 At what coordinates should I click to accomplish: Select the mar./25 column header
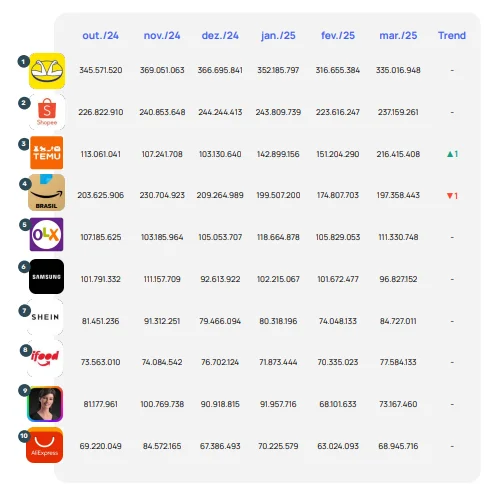click(398, 36)
